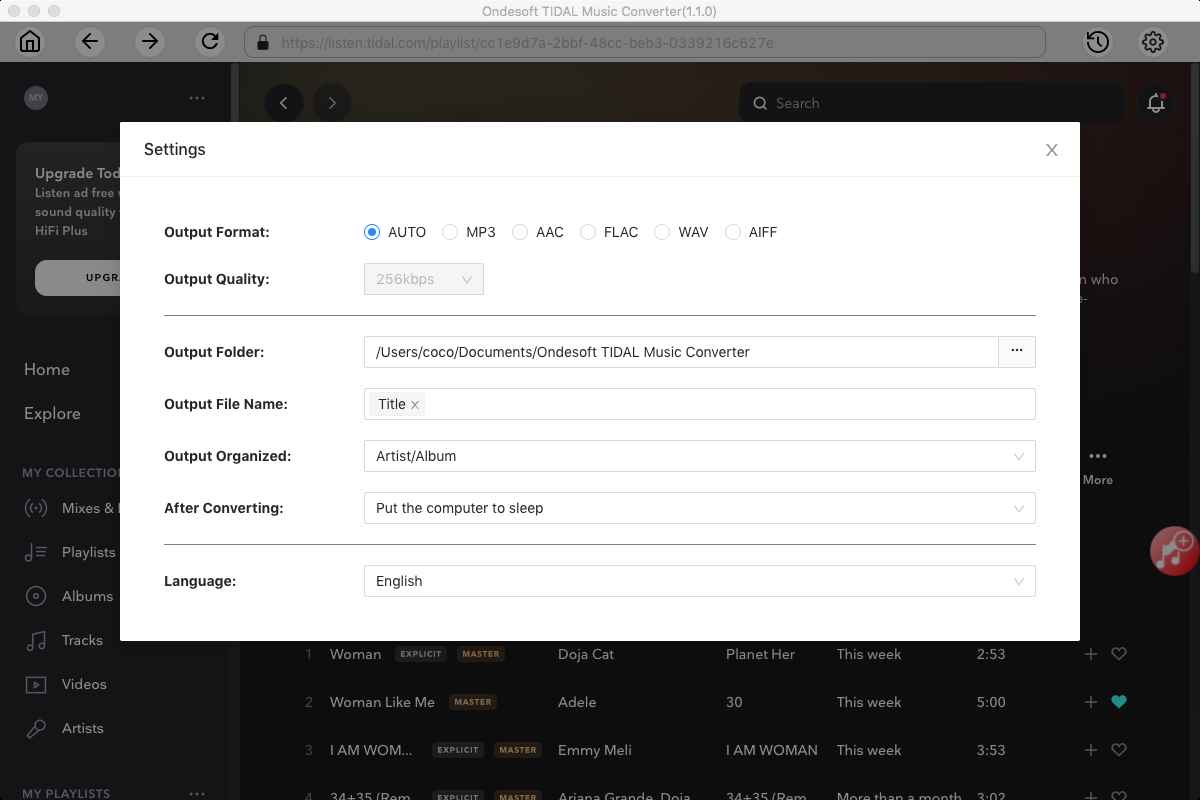Reload the page with the refresh icon
The height and width of the screenshot is (800, 1200).
[210, 42]
